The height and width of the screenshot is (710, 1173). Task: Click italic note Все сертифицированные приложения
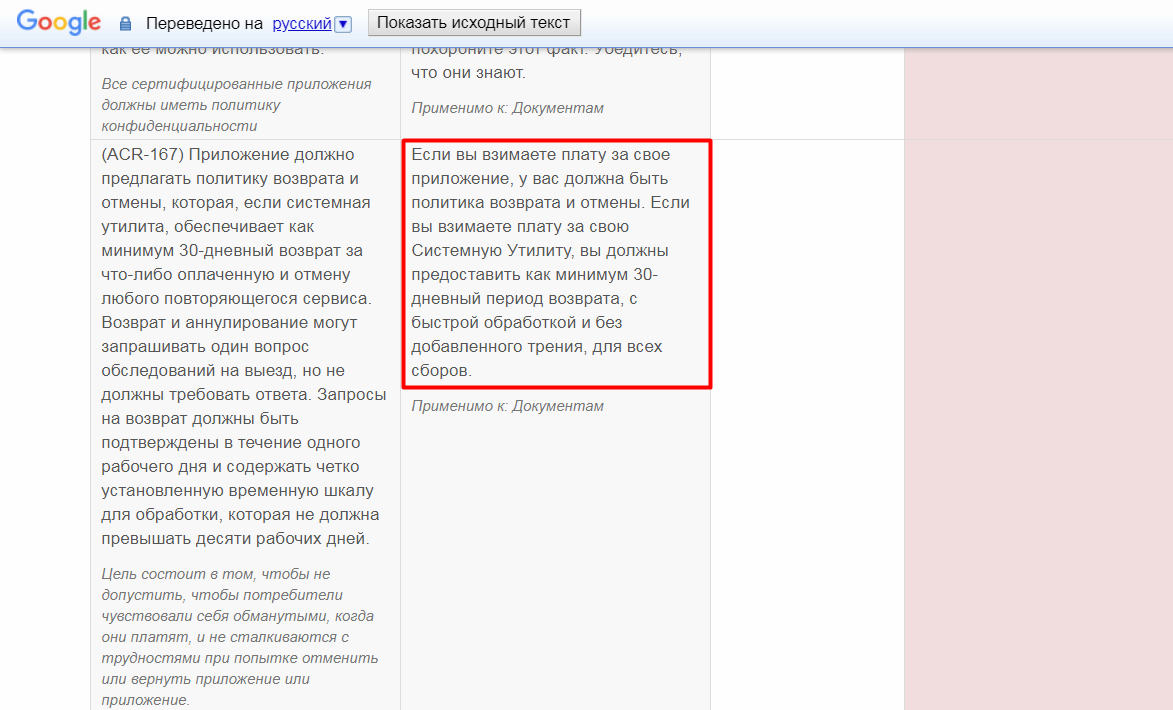click(x=236, y=105)
